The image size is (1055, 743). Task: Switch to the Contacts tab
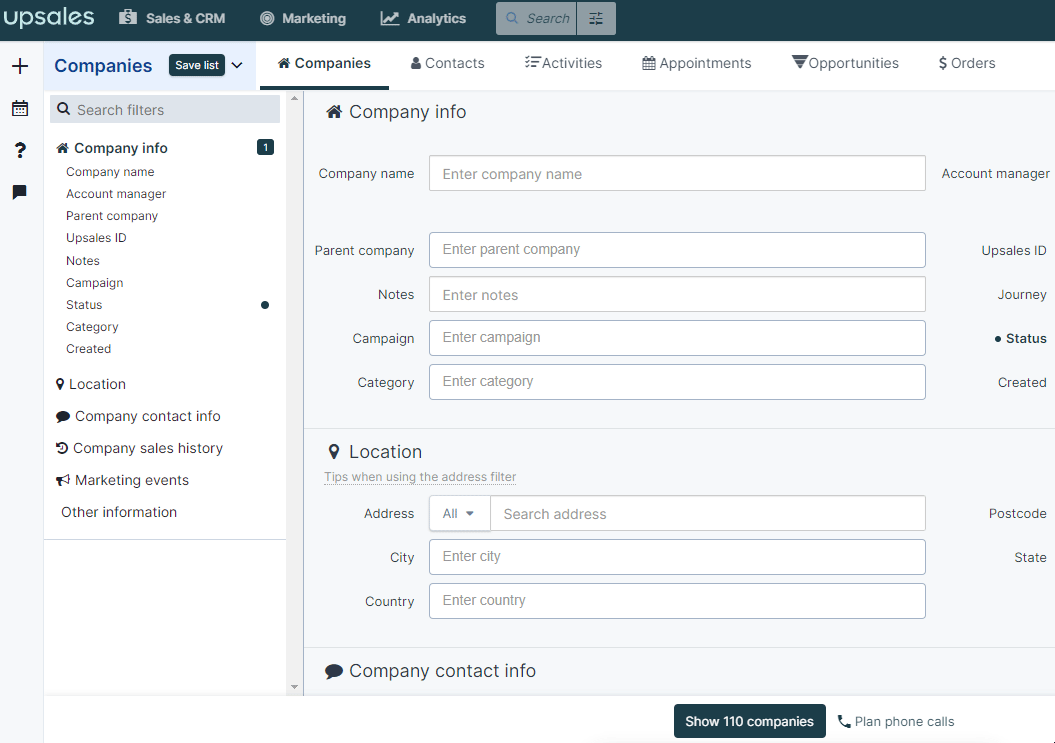(447, 63)
